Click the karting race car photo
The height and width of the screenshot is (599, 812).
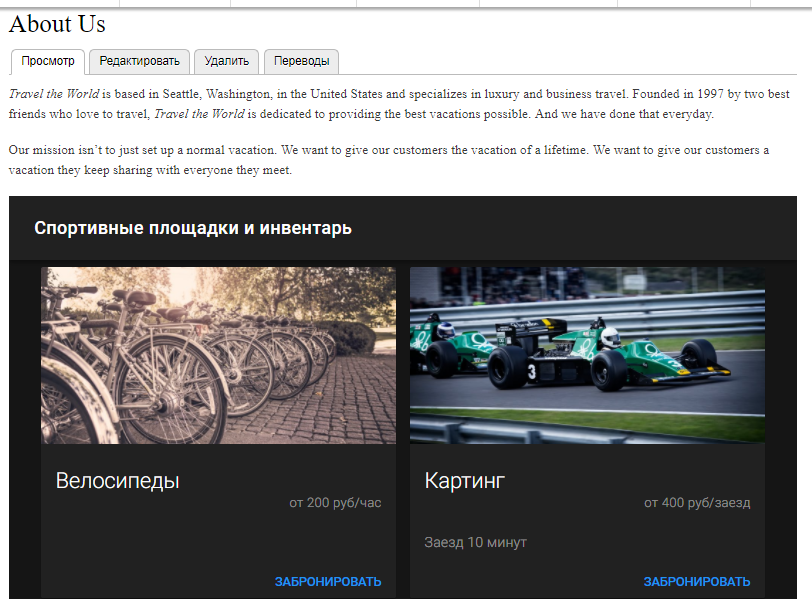click(587, 355)
